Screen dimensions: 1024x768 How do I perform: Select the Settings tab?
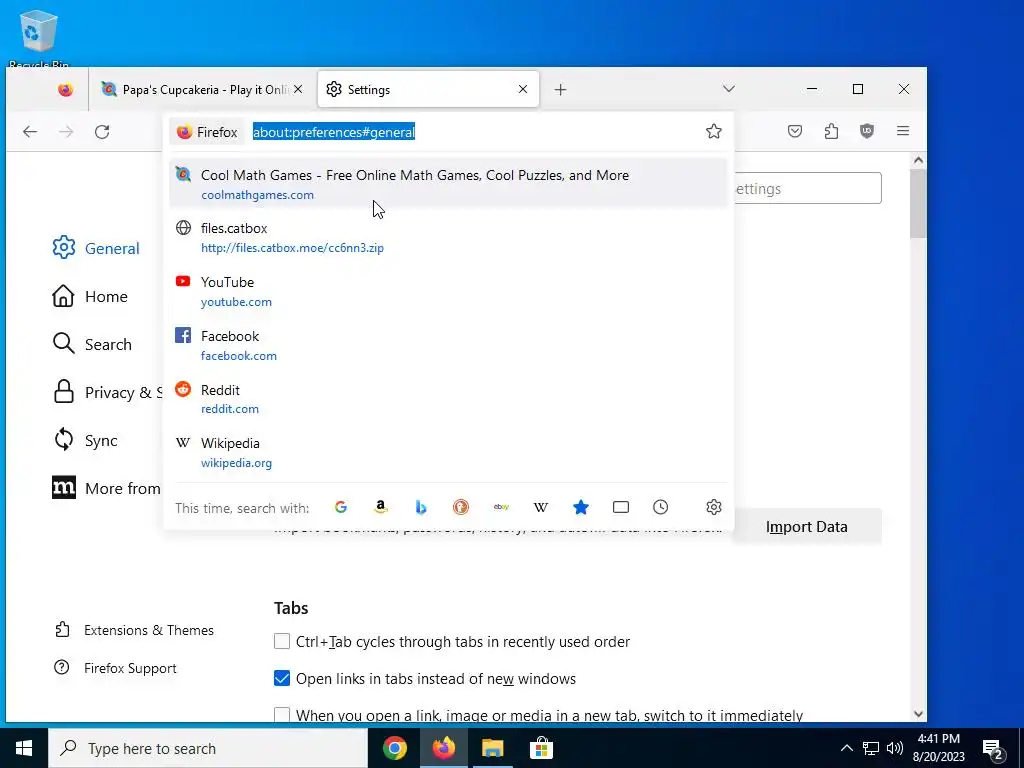428,89
